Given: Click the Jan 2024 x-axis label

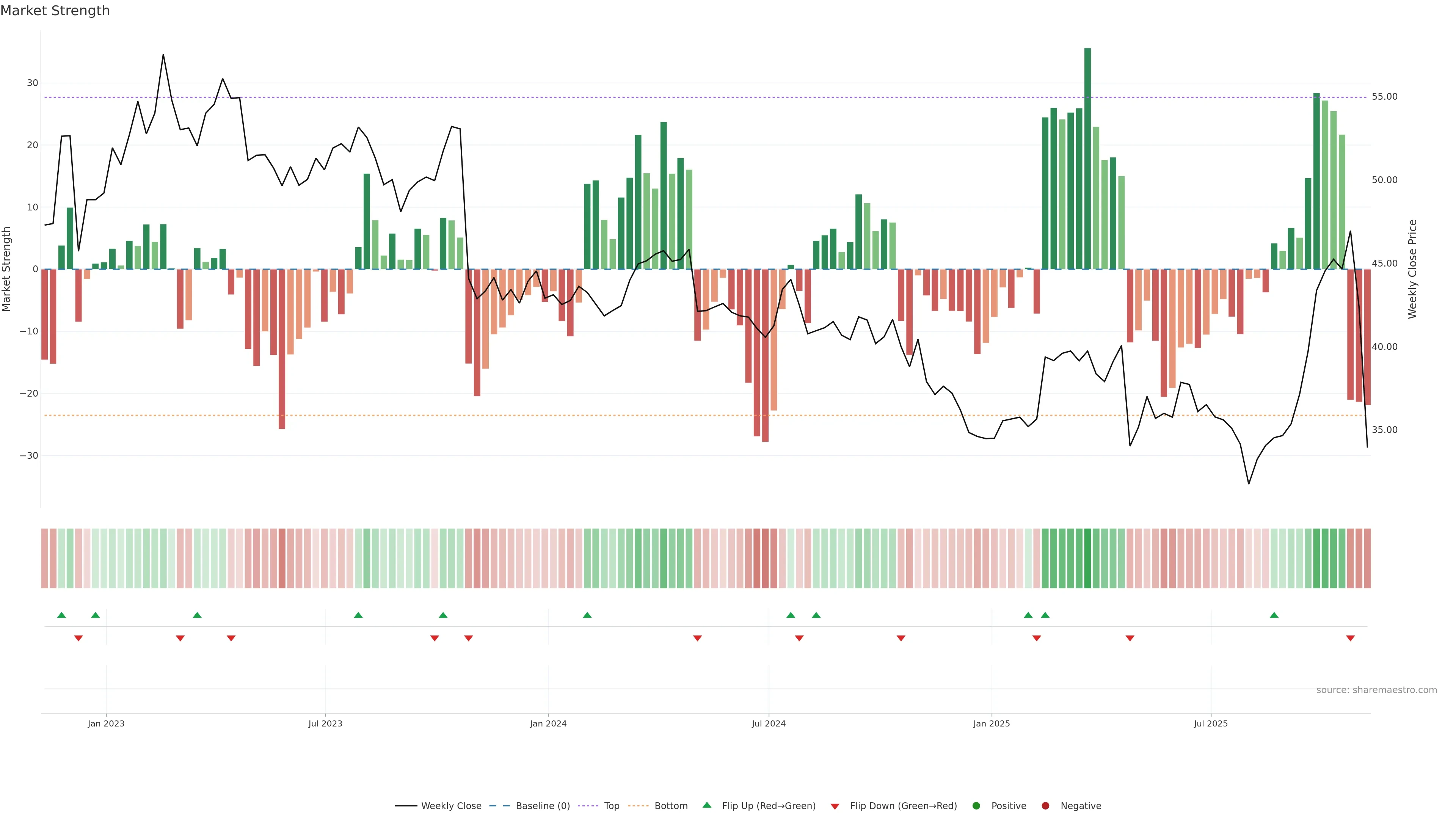Looking at the screenshot, I should pos(548,723).
